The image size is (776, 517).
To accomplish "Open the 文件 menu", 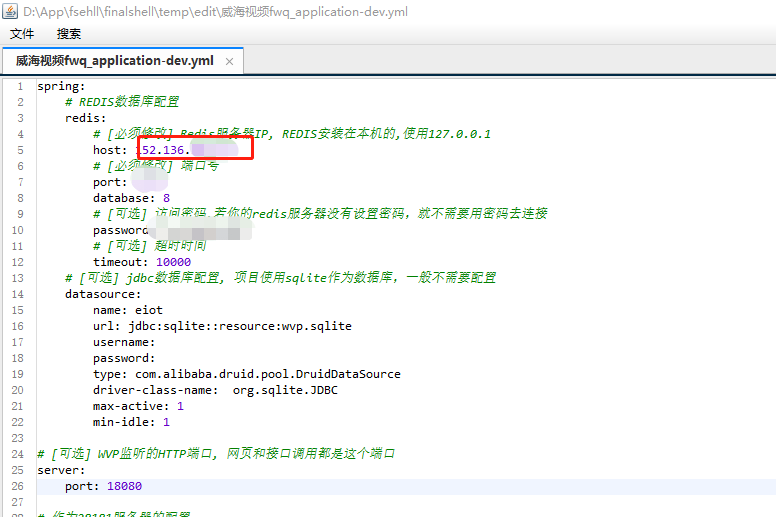I will pos(22,34).
